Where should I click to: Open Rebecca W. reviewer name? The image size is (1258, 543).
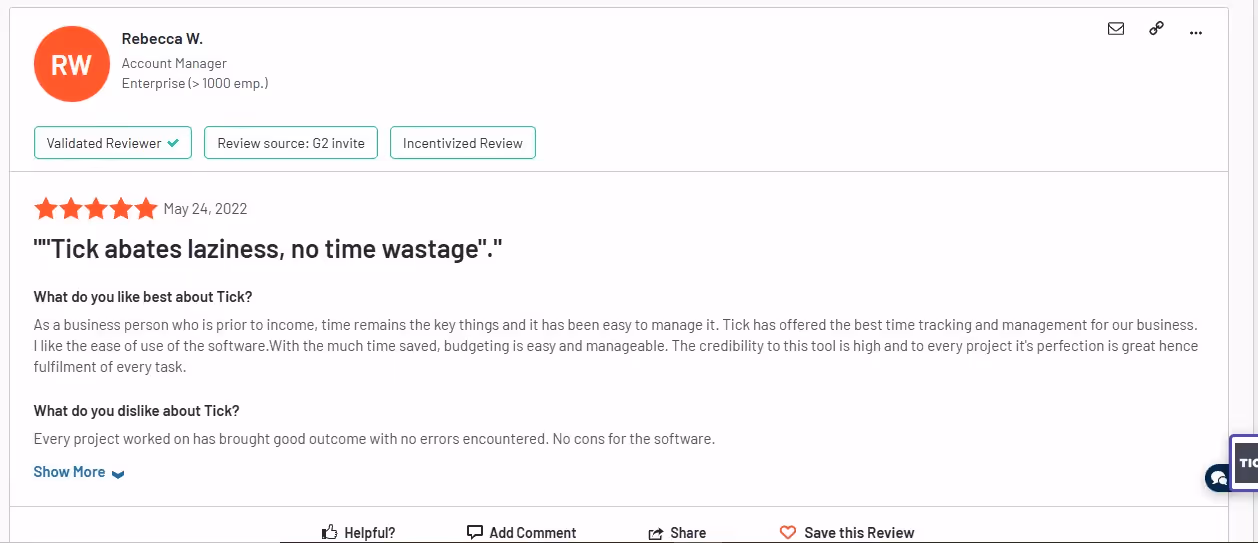click(x=162, y=38)
